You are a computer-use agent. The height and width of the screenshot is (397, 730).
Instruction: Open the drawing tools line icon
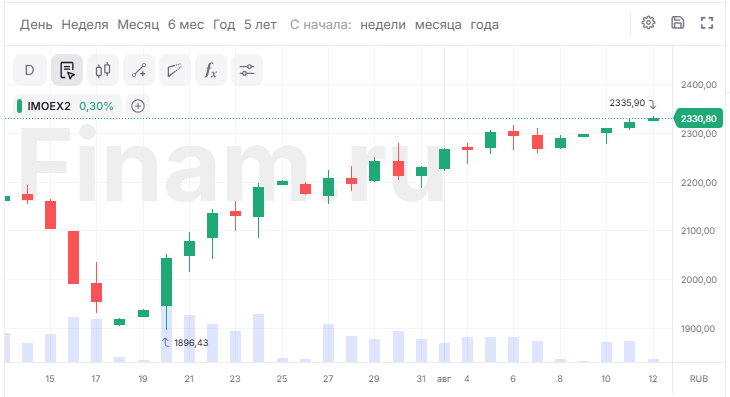(139, 70)
